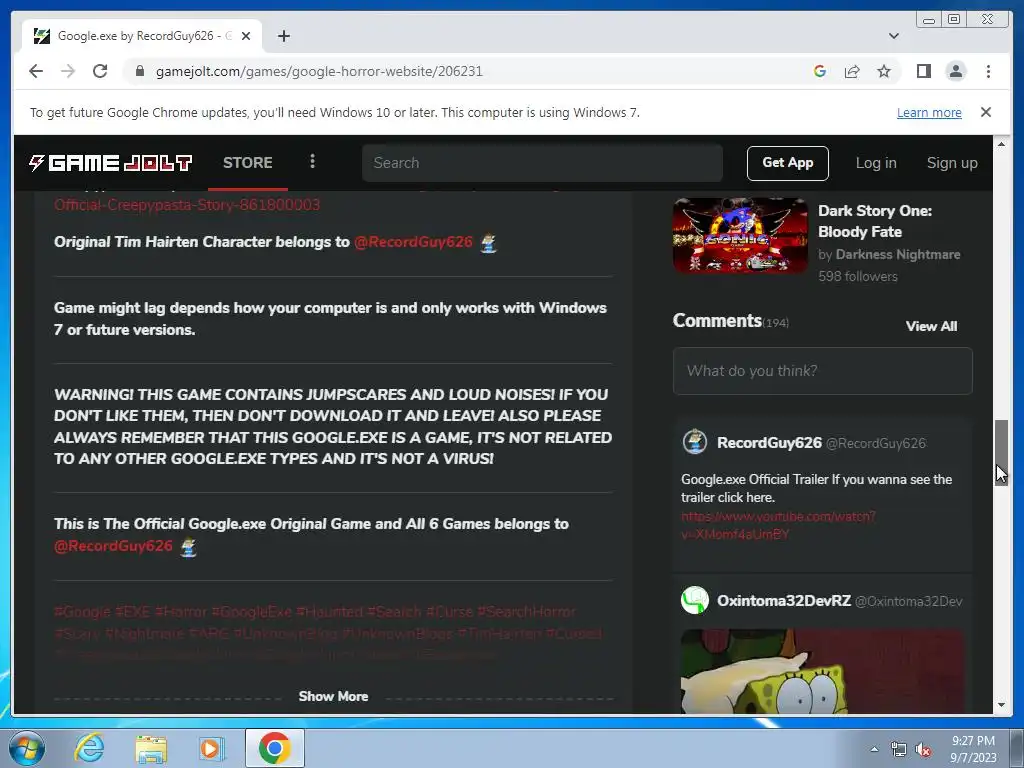Click the What do you think comment box
Screen dimensions: 1024x768
click(822, 371)
